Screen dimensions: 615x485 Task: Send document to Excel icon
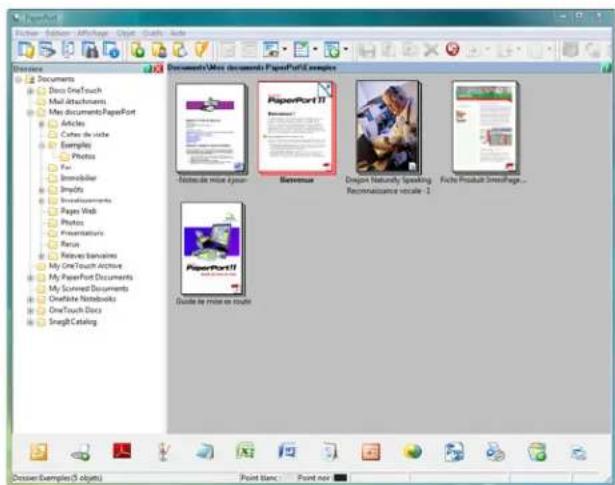point(246,452)
